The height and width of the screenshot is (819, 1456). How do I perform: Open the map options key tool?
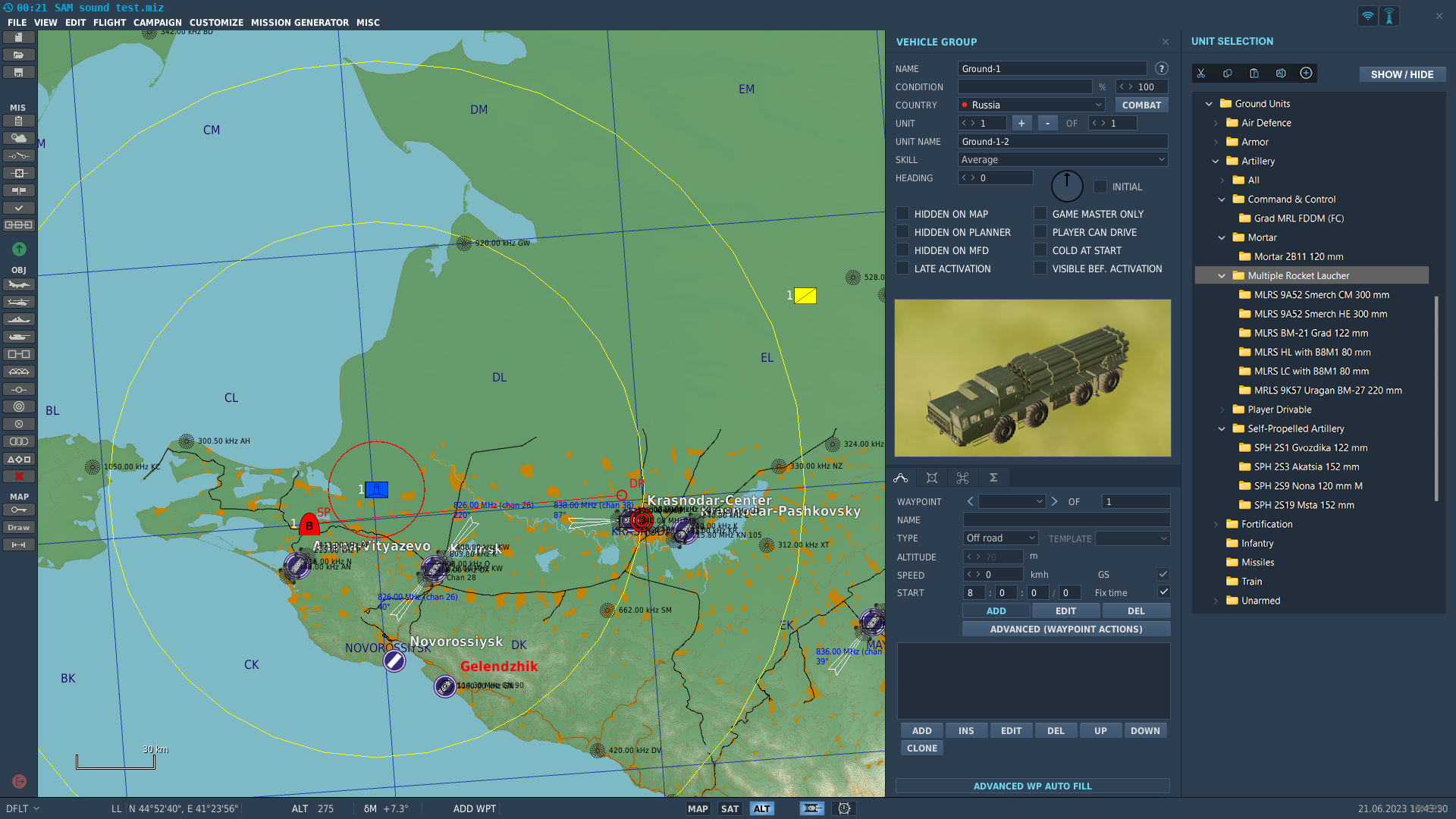(19, 510)
